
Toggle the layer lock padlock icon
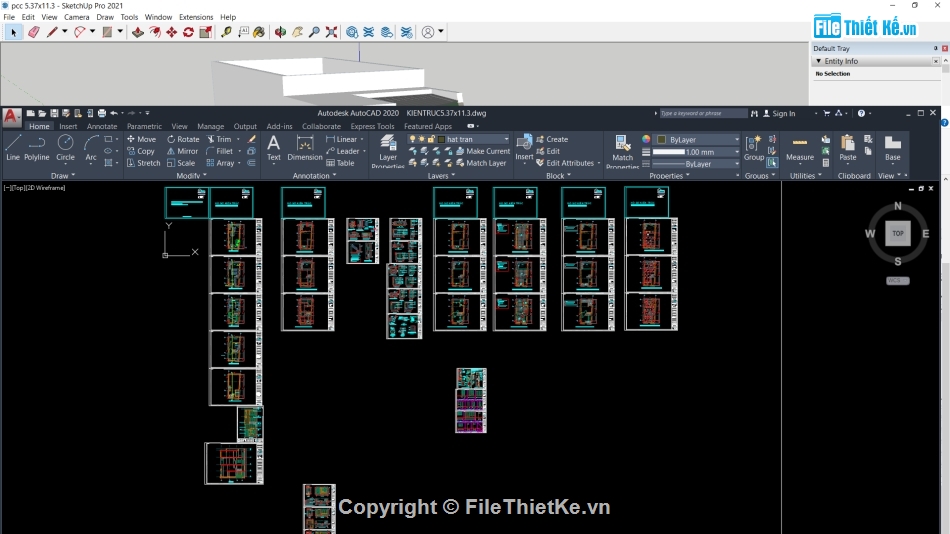pos(431,139)
